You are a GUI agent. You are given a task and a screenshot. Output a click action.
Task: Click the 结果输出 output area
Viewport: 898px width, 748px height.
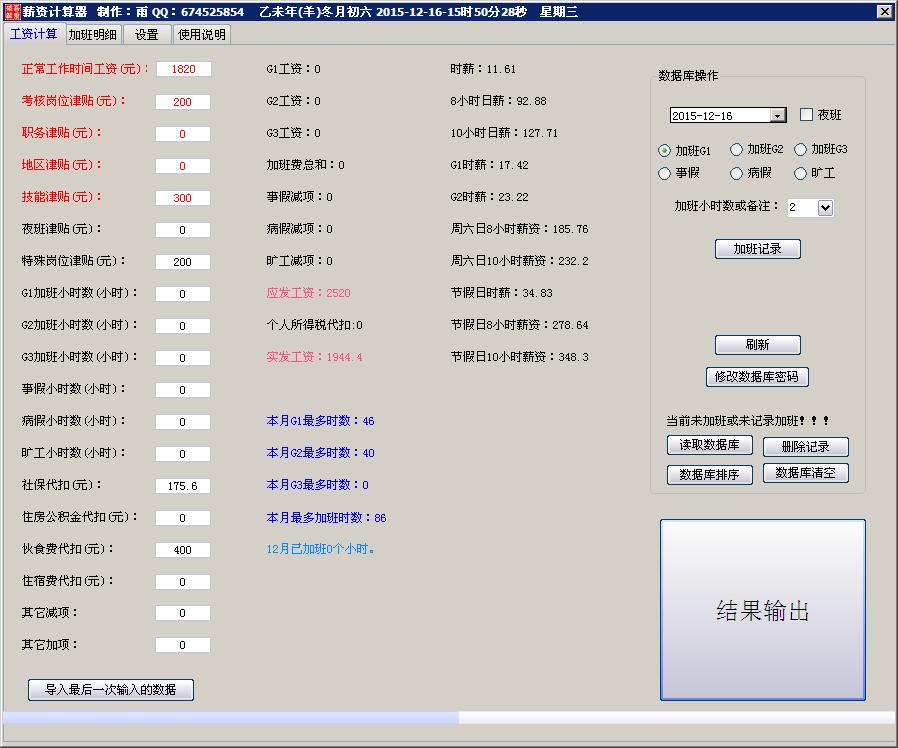pos(762,609)
